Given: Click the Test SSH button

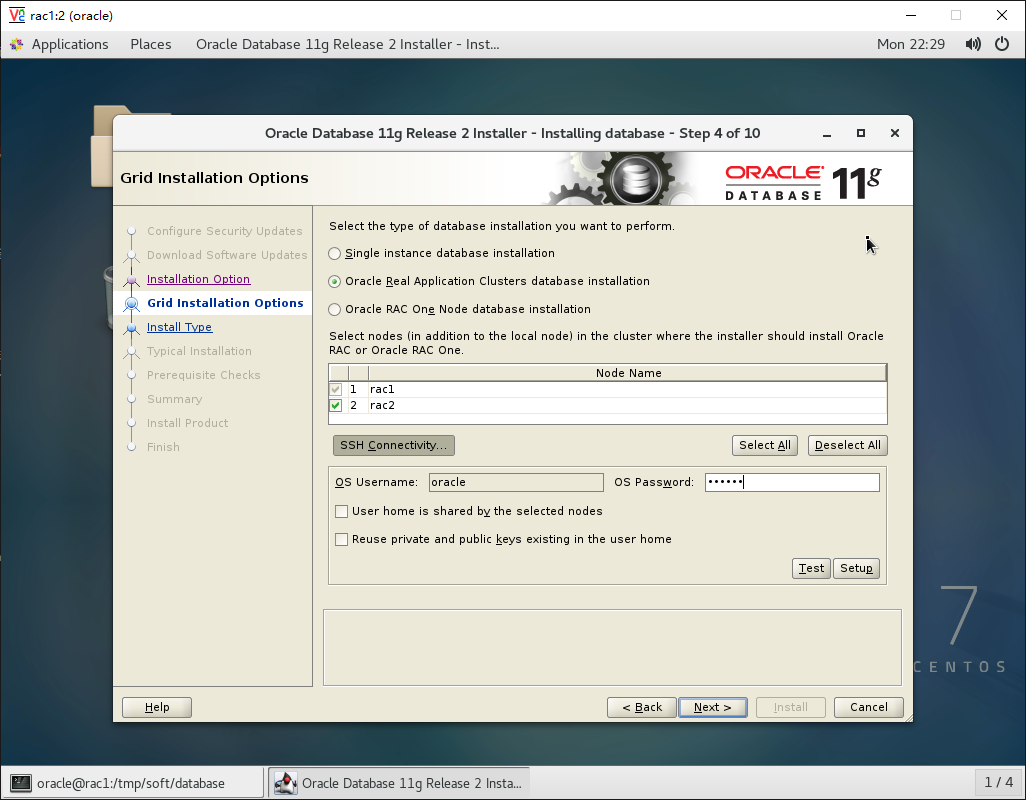Looking at the screenshot, I should 811,568.
